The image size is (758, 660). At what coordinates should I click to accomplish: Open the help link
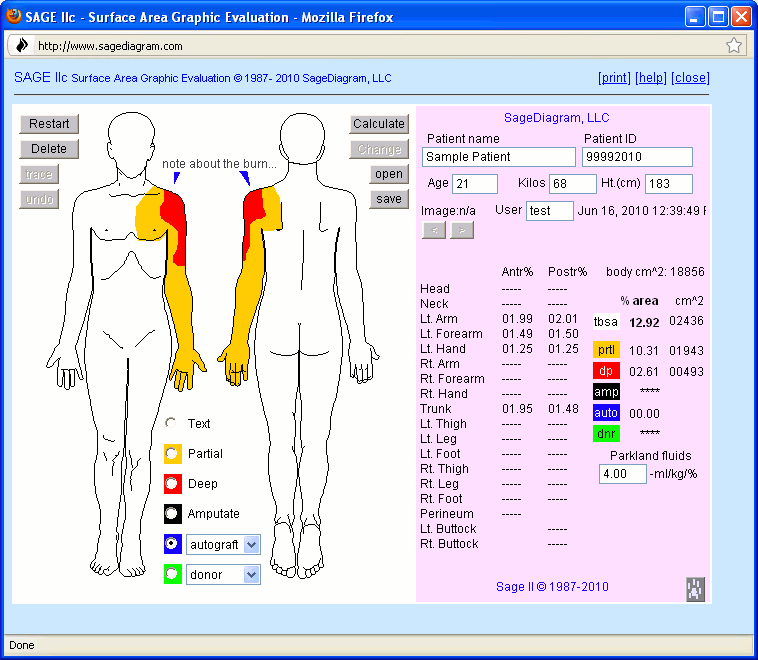[x=651, y=78]
